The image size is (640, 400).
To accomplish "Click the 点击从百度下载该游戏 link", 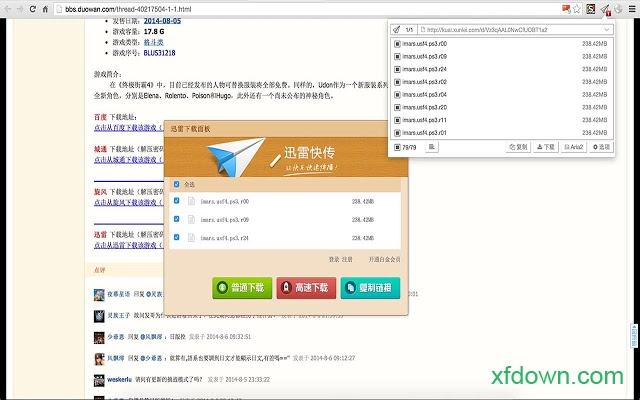I will coord(129,128).
